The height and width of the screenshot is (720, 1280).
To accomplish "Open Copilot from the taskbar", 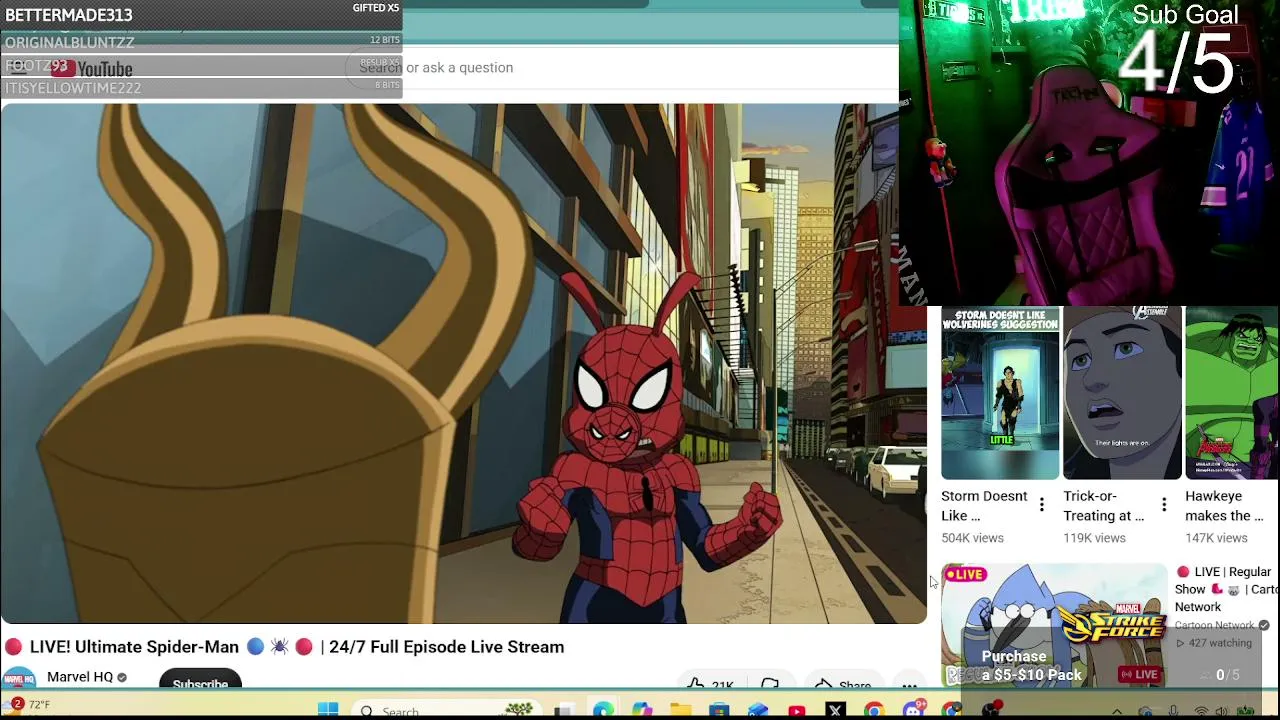I will (641, 710).
